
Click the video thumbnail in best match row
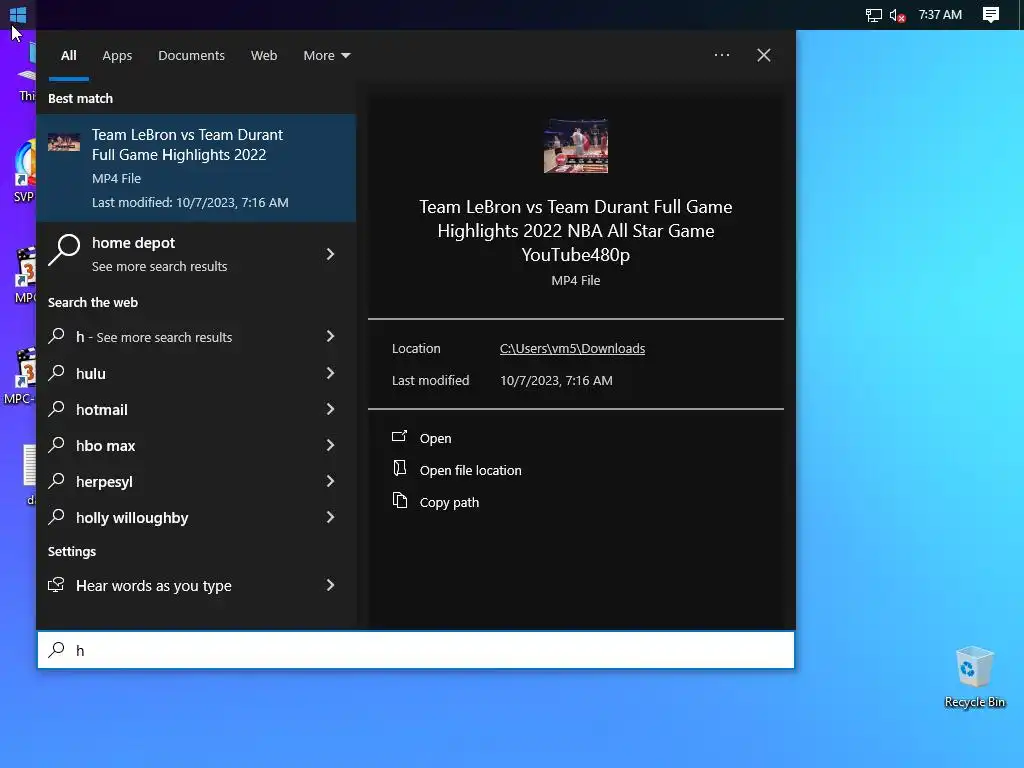64,142
